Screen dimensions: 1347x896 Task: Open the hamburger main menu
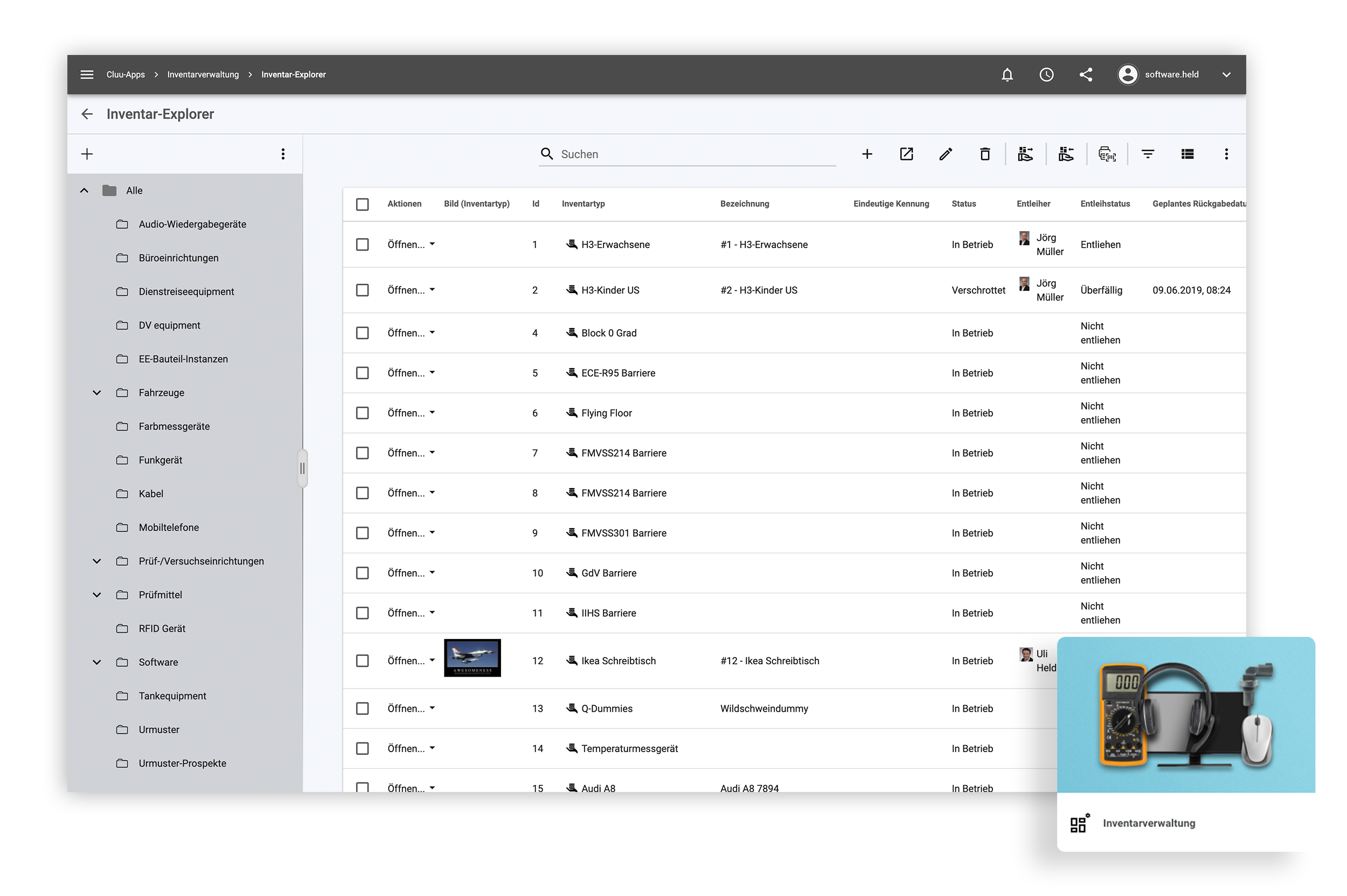click(87, 75)
